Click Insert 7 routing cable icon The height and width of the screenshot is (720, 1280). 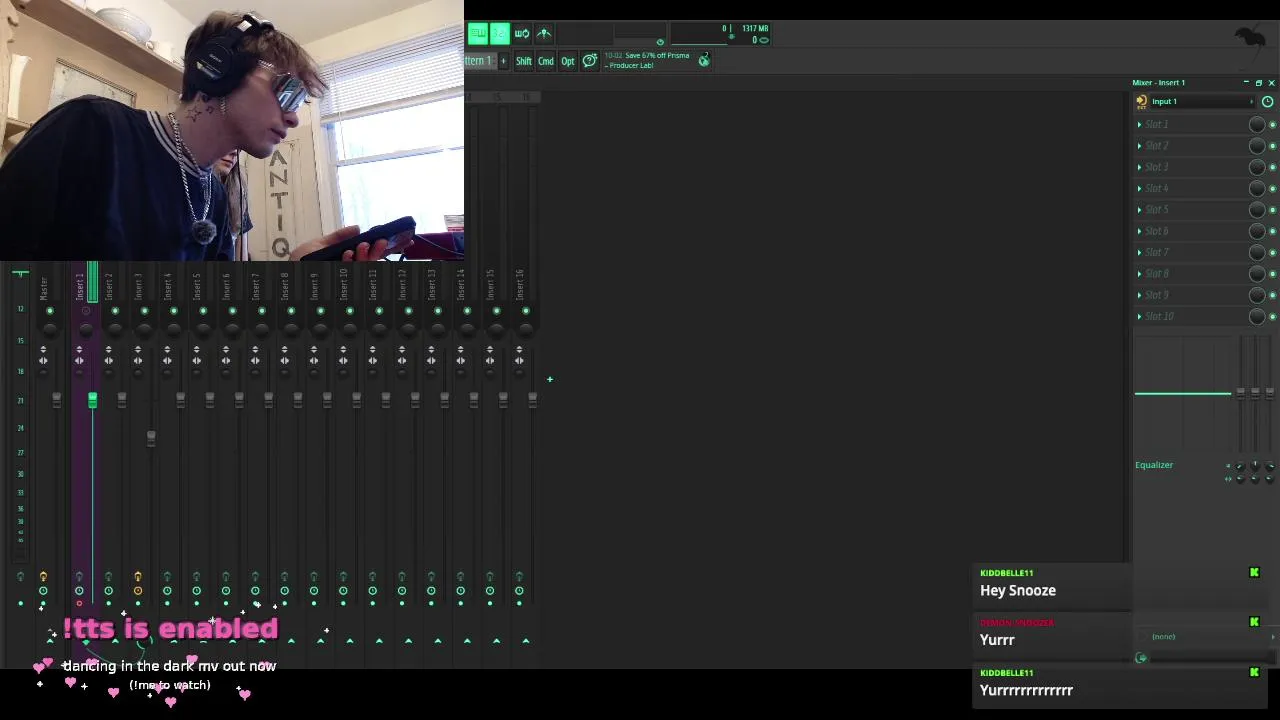pyautogui.click(x=255, y=576)
